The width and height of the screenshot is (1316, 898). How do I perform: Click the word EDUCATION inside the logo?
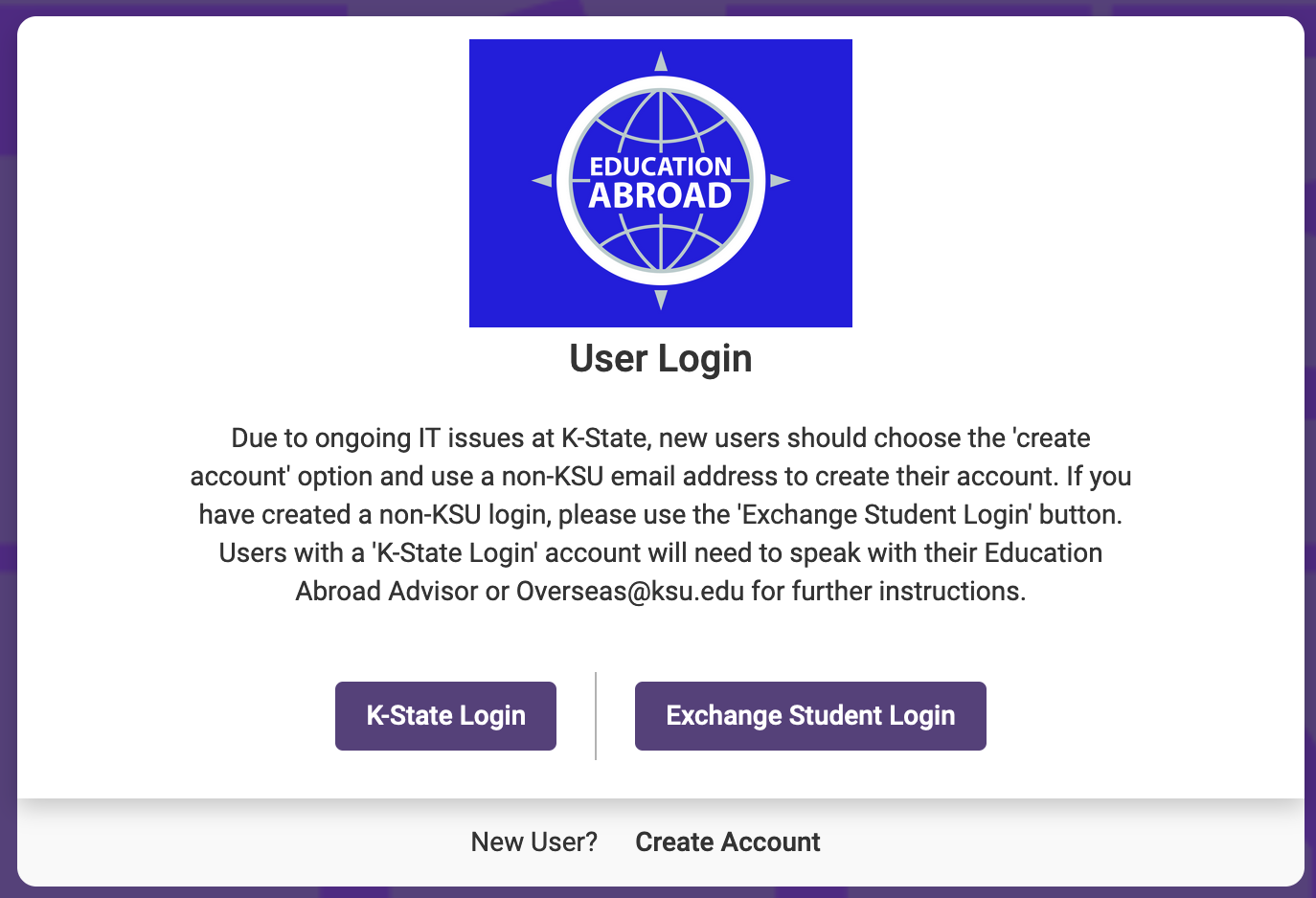click(x=660, y=167)
